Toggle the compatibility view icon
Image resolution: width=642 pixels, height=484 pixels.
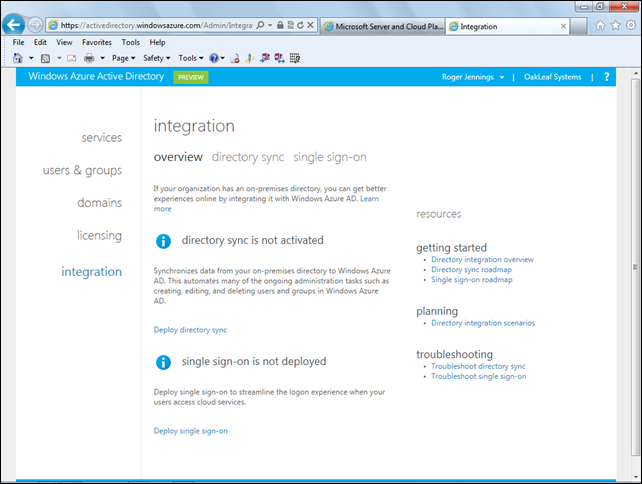(290, 25)
